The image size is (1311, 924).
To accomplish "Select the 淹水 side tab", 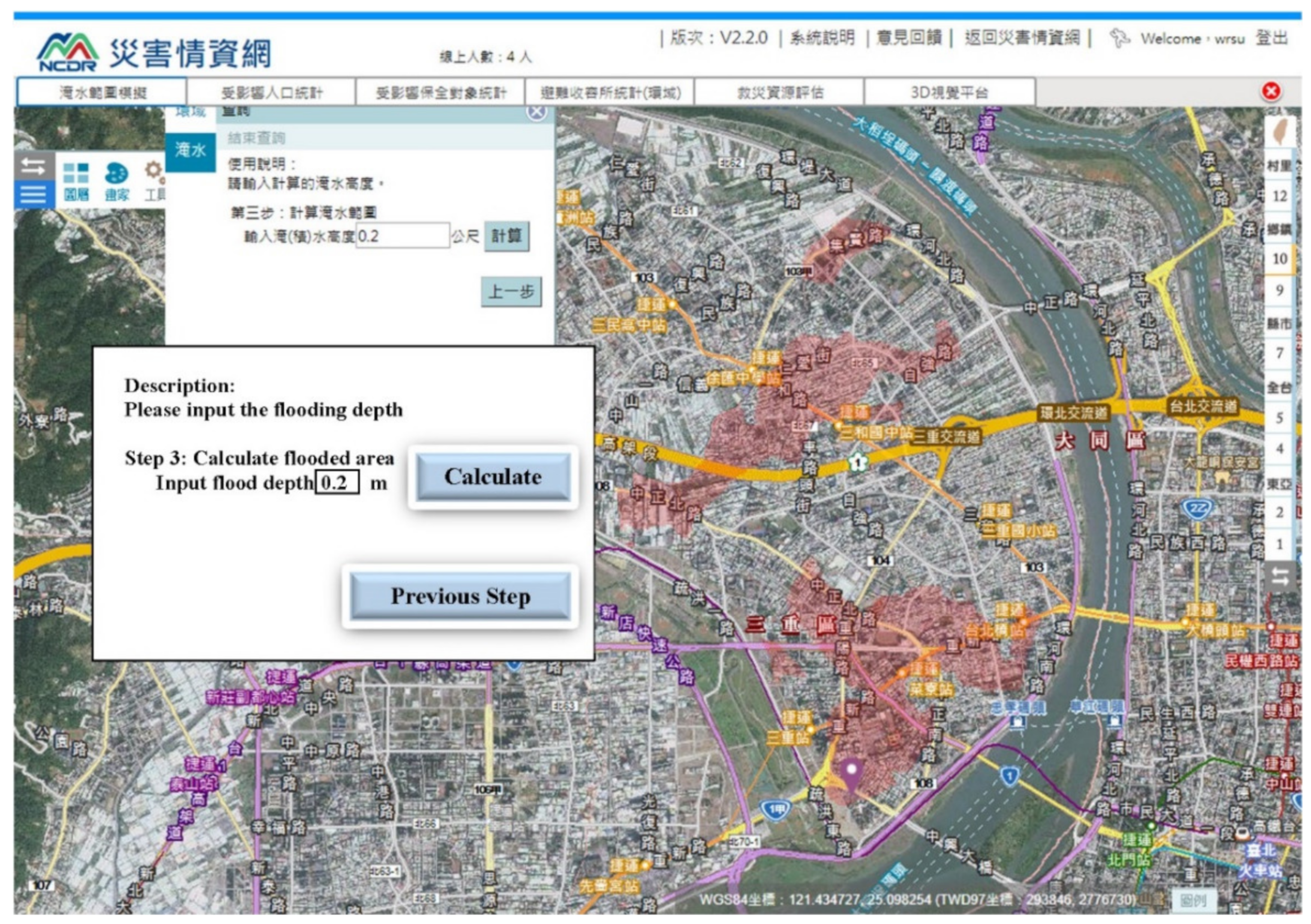I will (190, 151).
